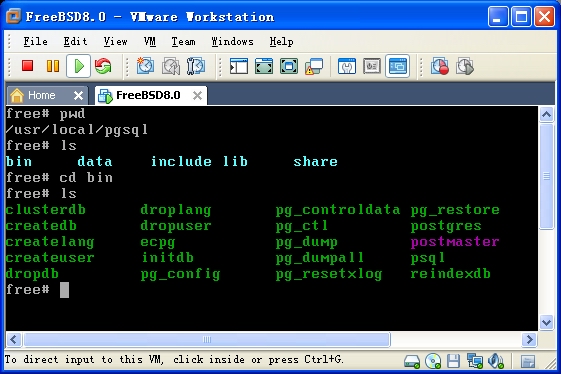
Task: Click the CD/DVD drive status icon
Action: (433, 361)
